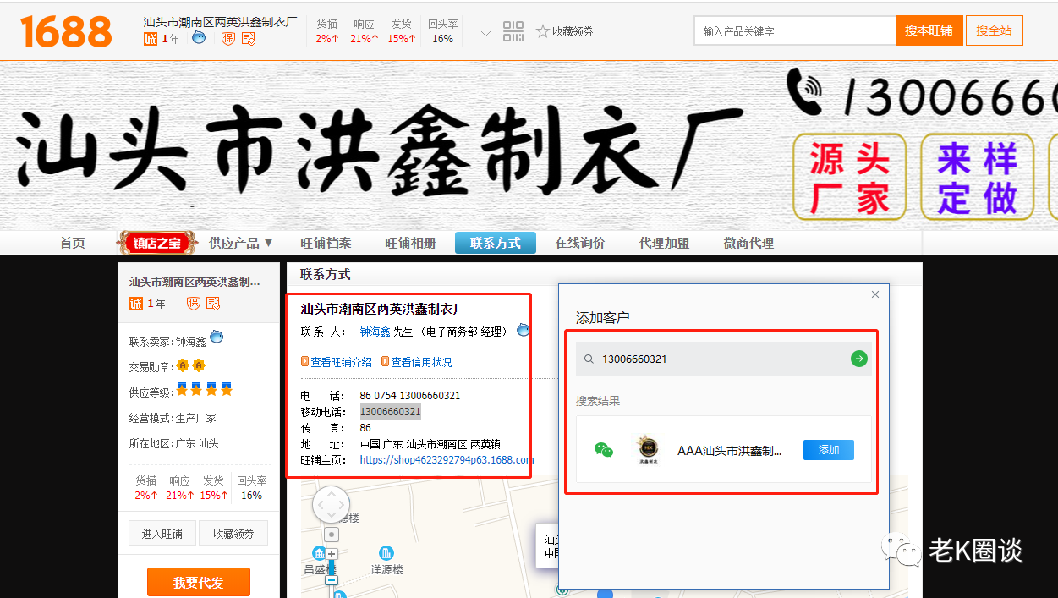The width and height of the screenshot is (1058, 598).
Task: Select the 联系方式 tab
Action: (495, 243)
